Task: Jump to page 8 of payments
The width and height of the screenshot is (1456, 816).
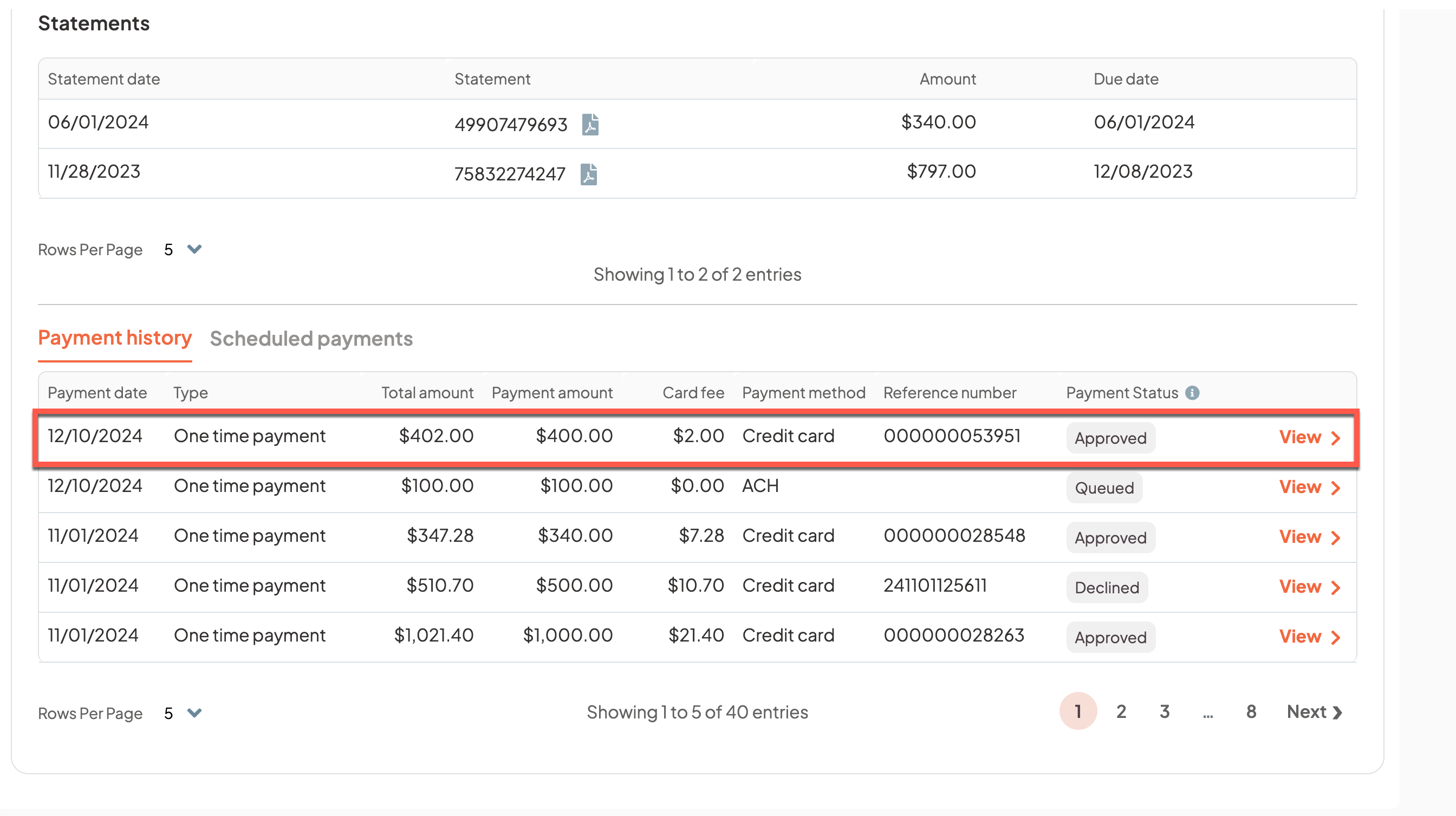Action: click(x=1251, y=711)
